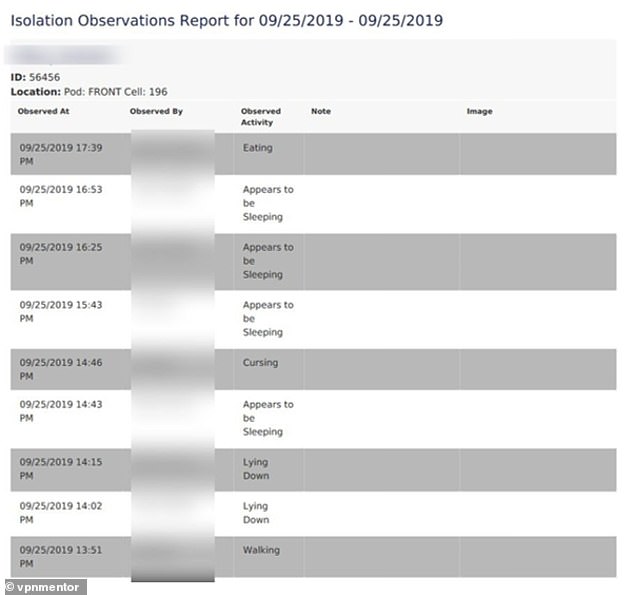The height and width of the screenshot is (595, 634).
Task: Click the Cursing activity cell
Action: pos(260,363)
